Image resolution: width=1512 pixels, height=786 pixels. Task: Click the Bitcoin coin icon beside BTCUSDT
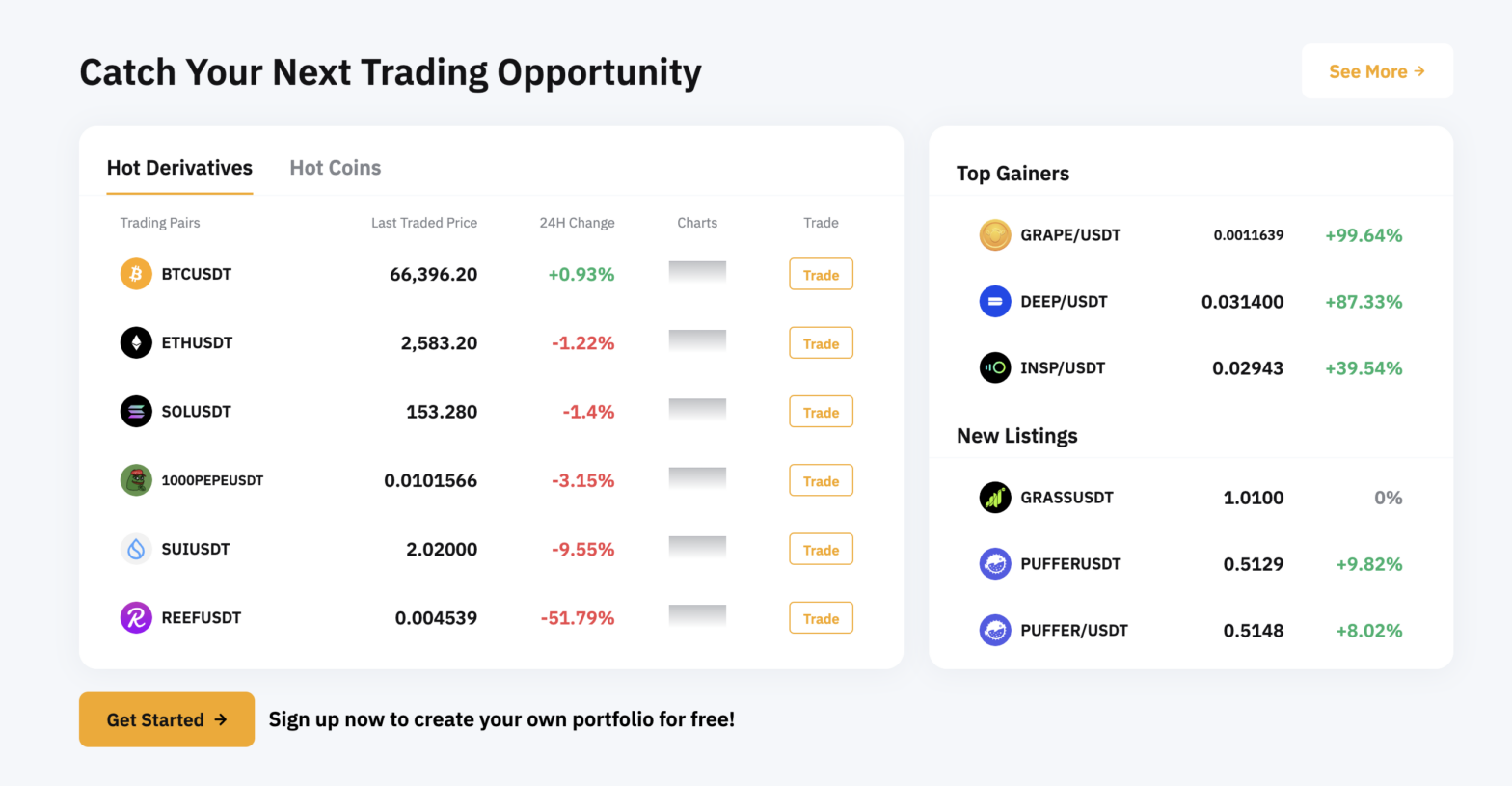(x=136, y=274)
